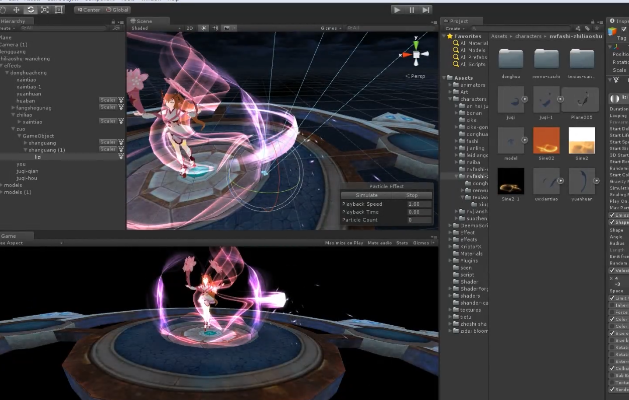Click Stop in Particle Effect panel

tap(412, 195)
